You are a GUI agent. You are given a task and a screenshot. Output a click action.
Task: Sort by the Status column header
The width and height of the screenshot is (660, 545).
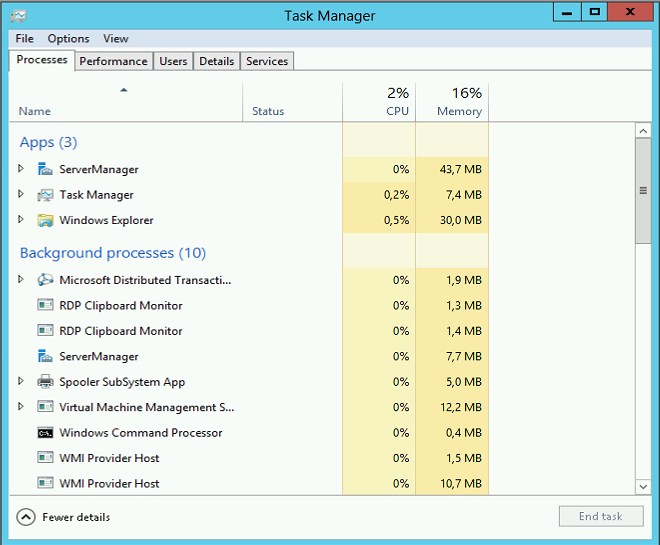tap(293, 102)
